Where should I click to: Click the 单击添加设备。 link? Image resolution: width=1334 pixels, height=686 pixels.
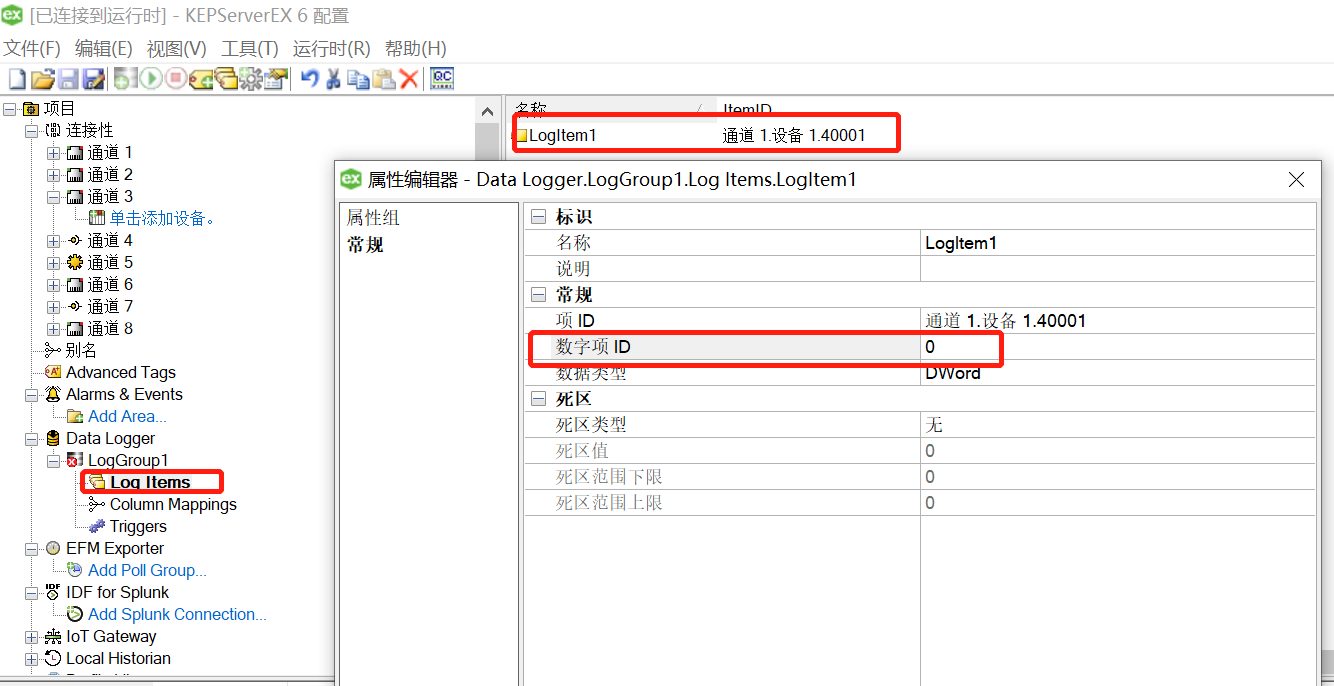click(163, 218)
